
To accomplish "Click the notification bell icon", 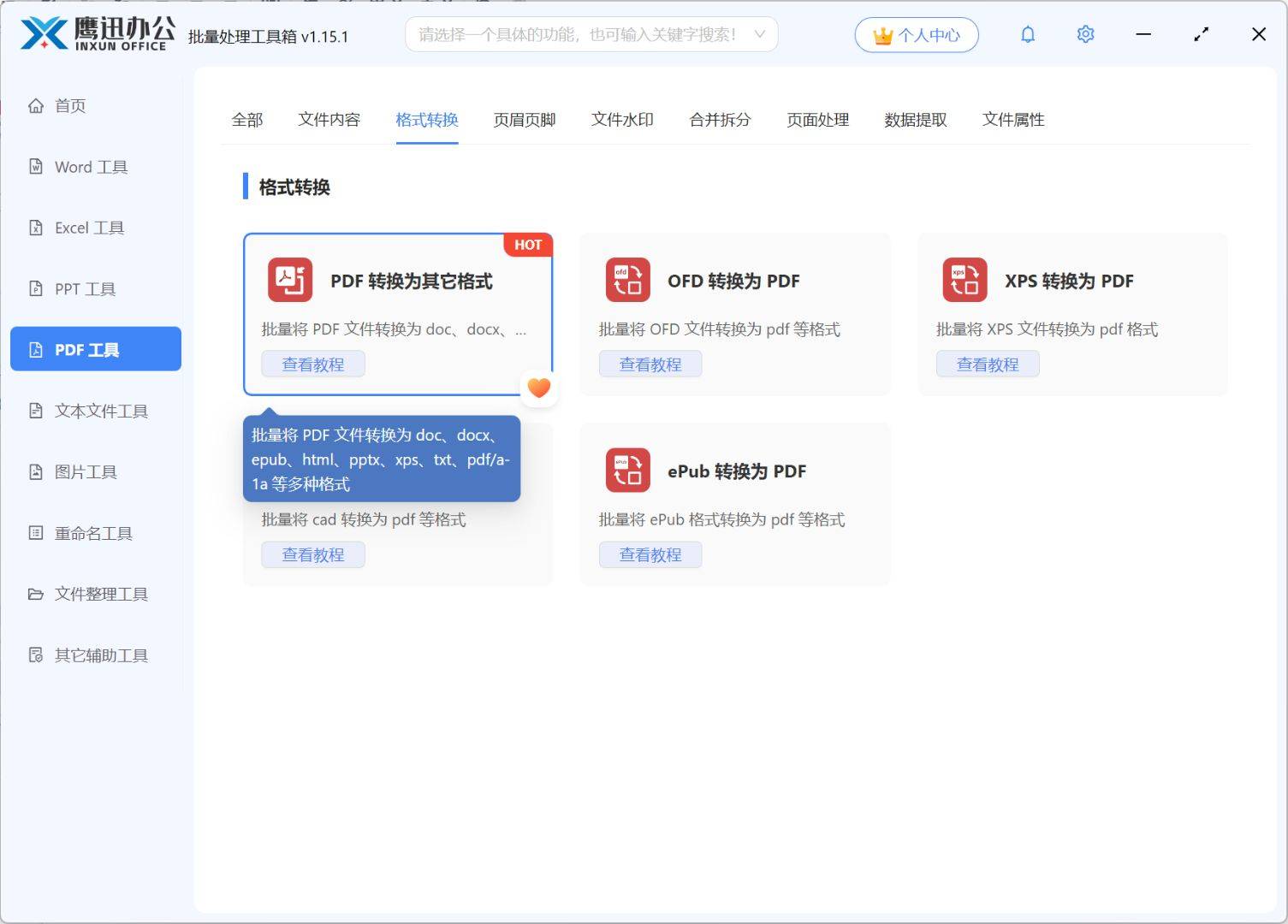I will click(1028, 34).
